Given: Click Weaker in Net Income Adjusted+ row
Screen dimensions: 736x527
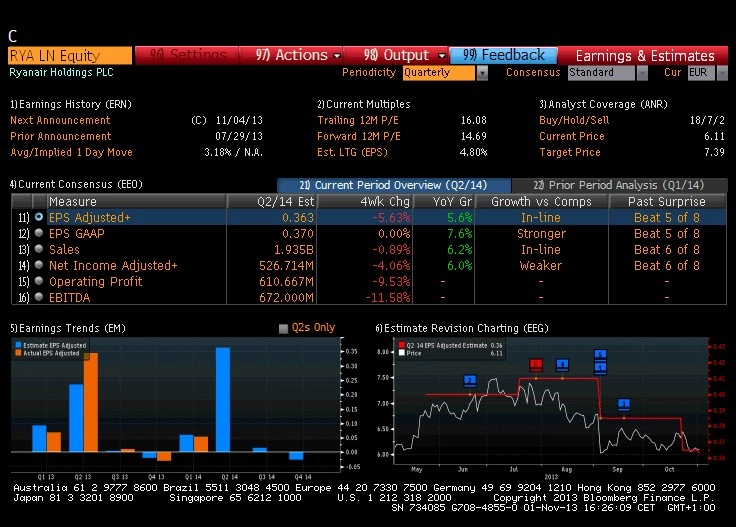Looking at the screenshot, I should 541,265.
